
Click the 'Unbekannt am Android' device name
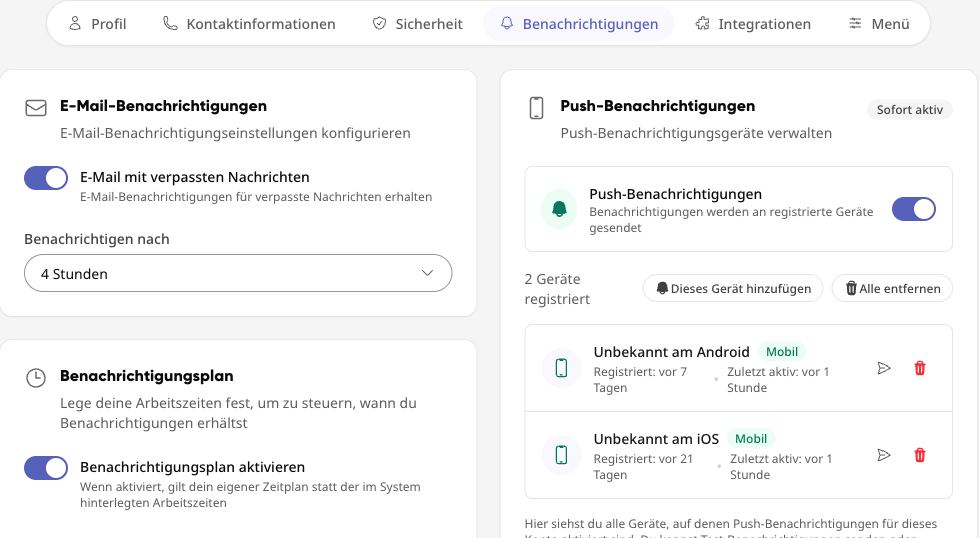[x=671, y=352]
